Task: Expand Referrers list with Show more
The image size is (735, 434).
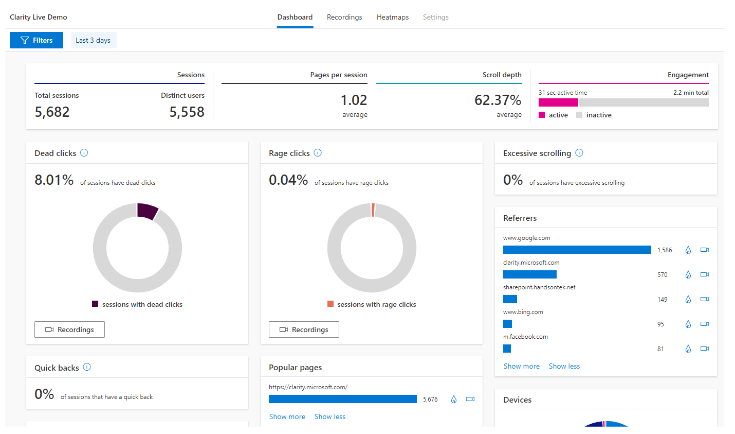Action: pos(521,367)
